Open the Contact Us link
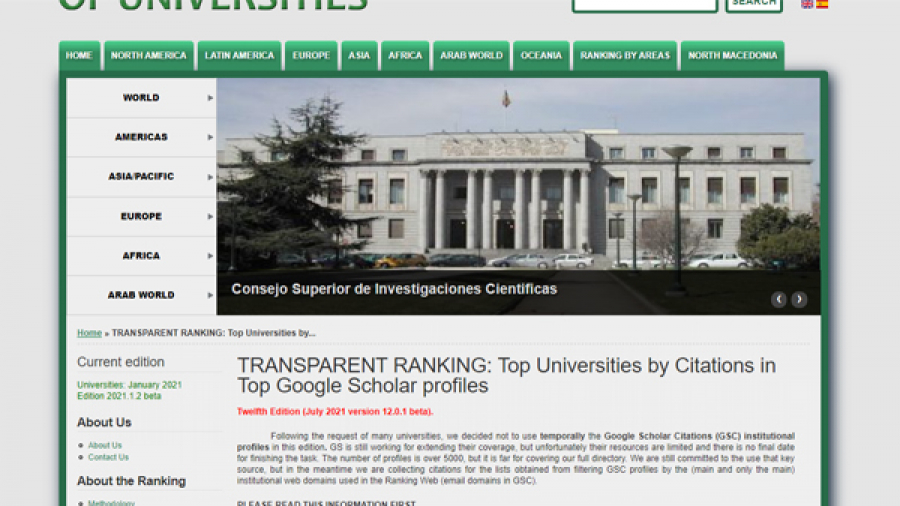Screen dimensions: 900x506 pyautogui.click(x=108, y=457)
